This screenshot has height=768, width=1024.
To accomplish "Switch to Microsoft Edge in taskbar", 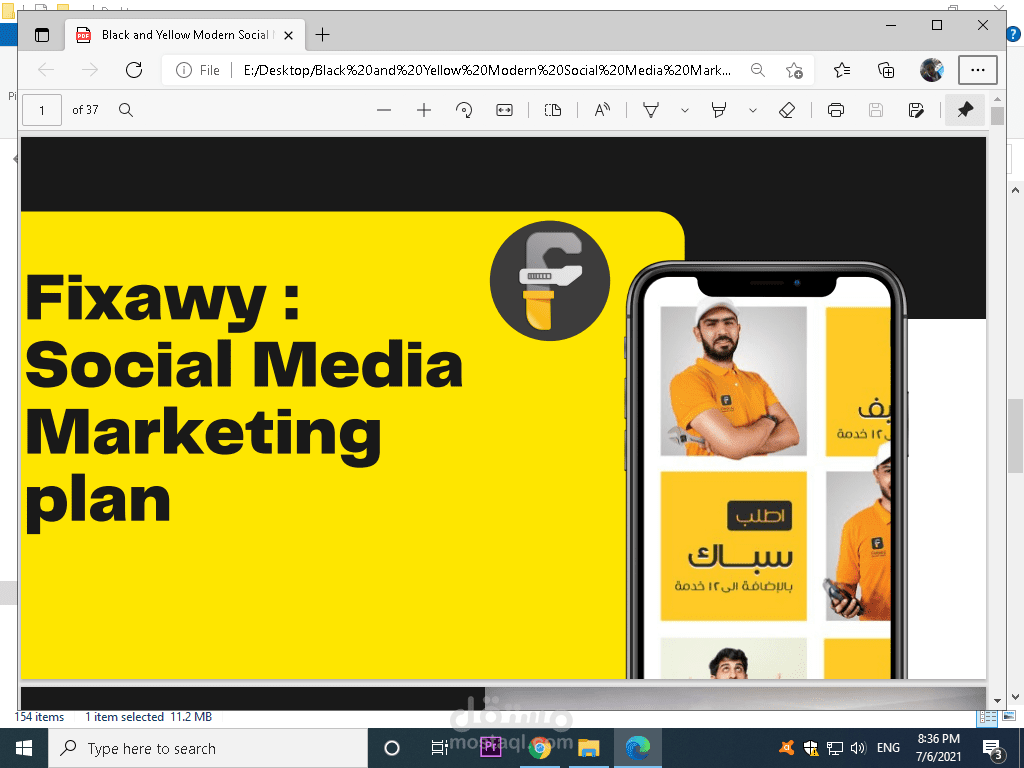I will point(638,748).
